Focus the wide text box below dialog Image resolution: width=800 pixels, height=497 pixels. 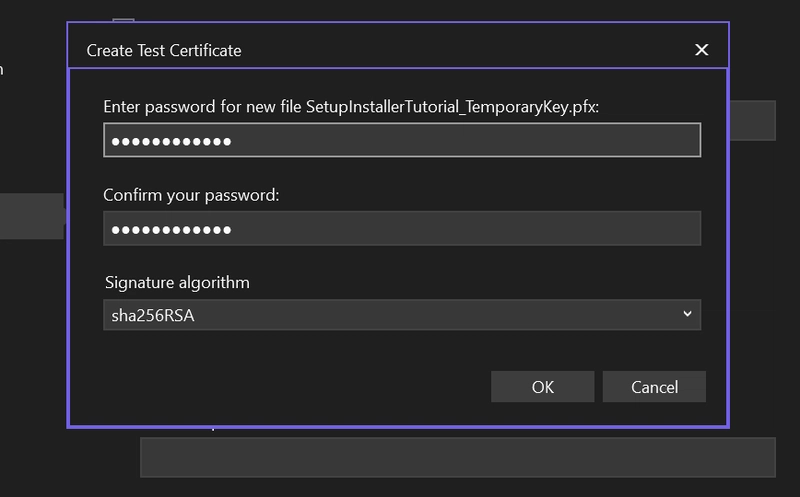[x=458, y=457]
